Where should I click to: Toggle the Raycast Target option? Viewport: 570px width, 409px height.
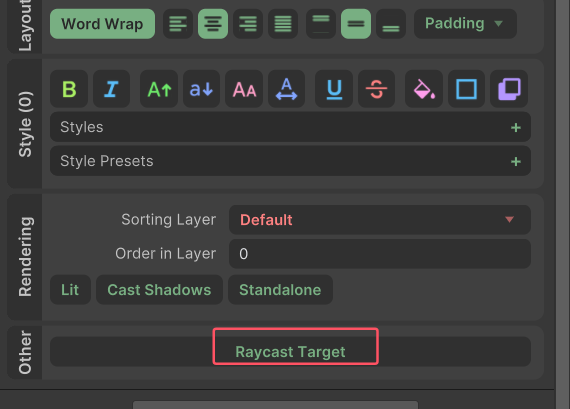pos(290,352)
